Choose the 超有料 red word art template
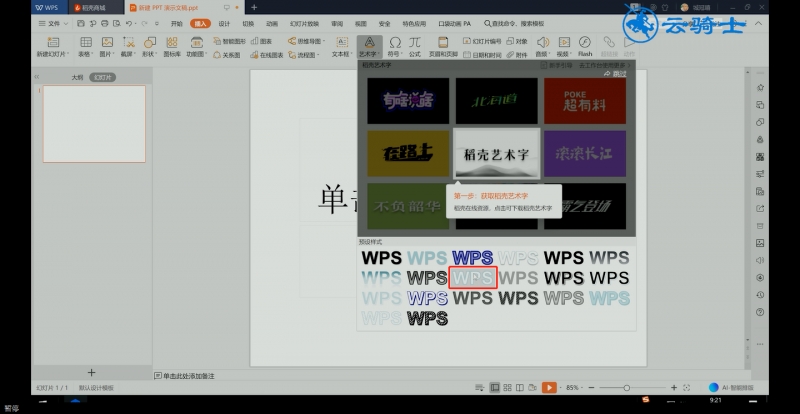 585,101
